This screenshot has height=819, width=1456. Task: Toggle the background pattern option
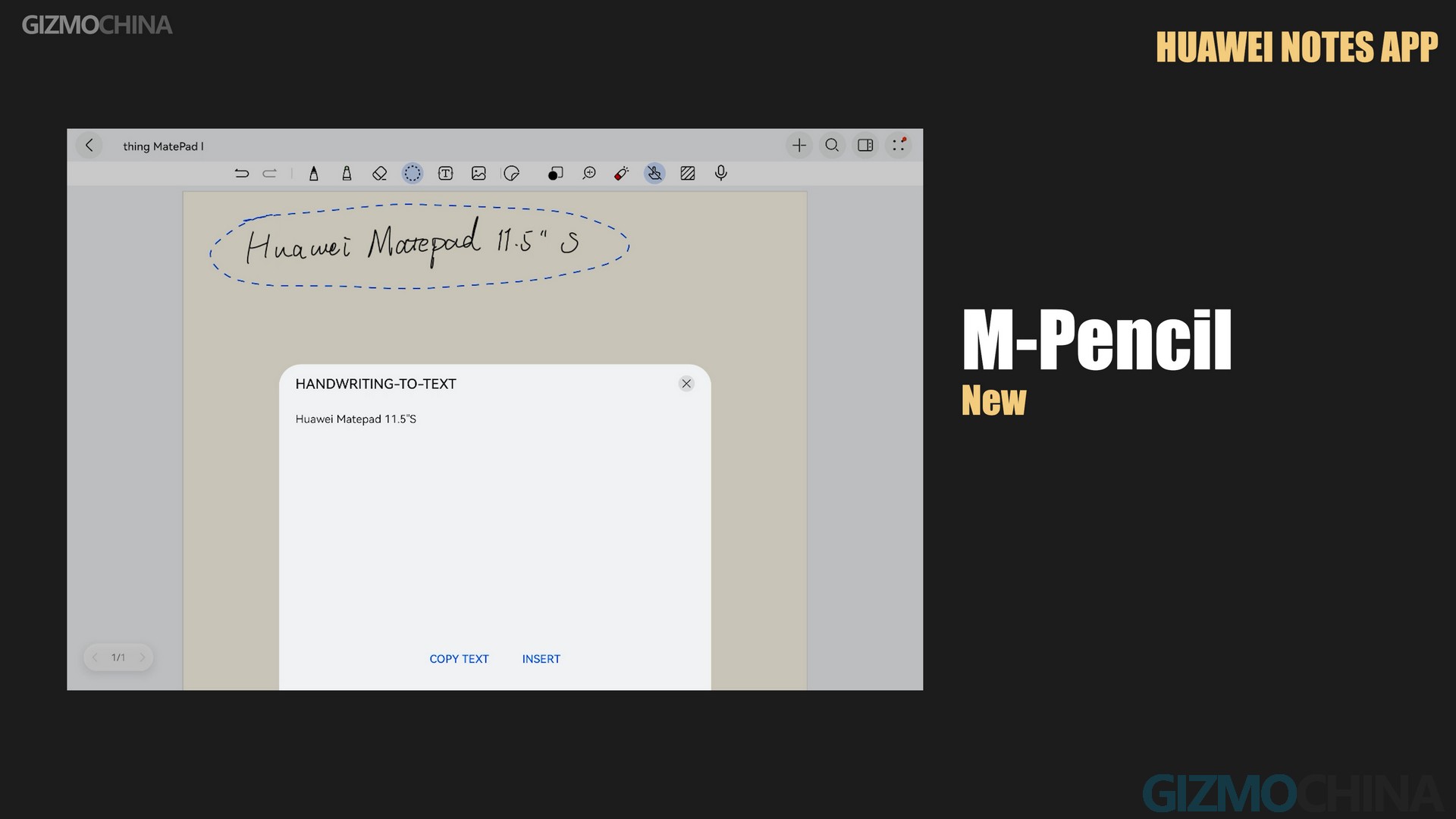tap(687, 173)
